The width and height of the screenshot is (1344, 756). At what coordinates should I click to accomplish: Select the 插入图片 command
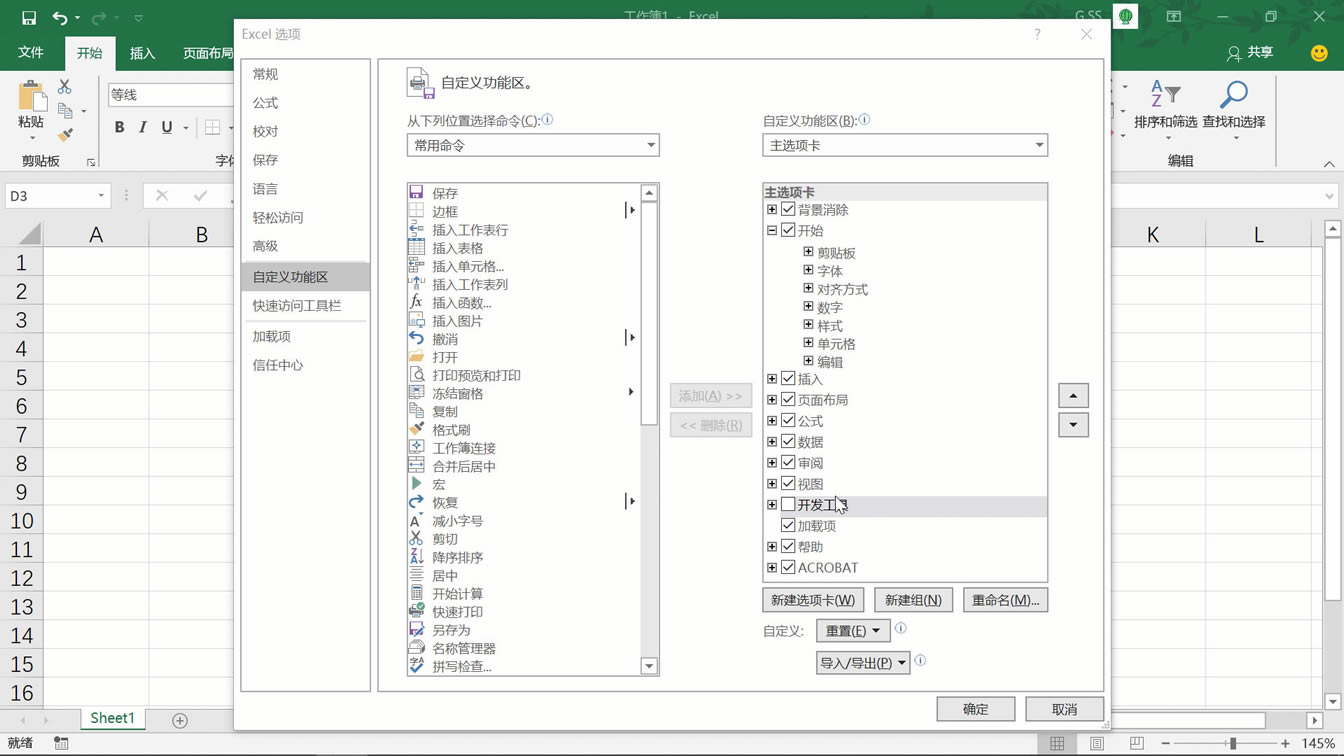coord(455,320)
